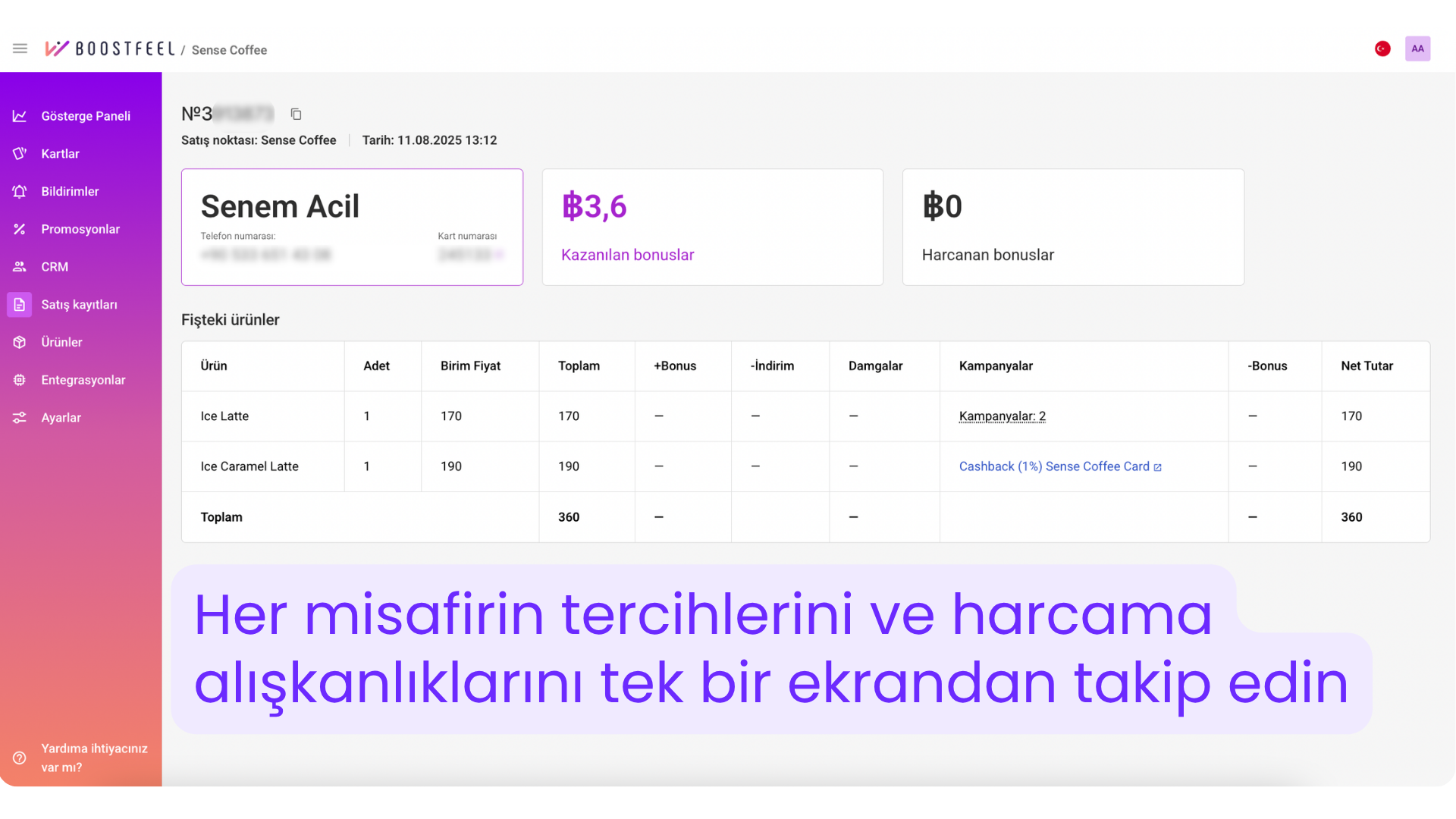Copy the receipt number using the copy icon
1456x819 pixels.
296,114
